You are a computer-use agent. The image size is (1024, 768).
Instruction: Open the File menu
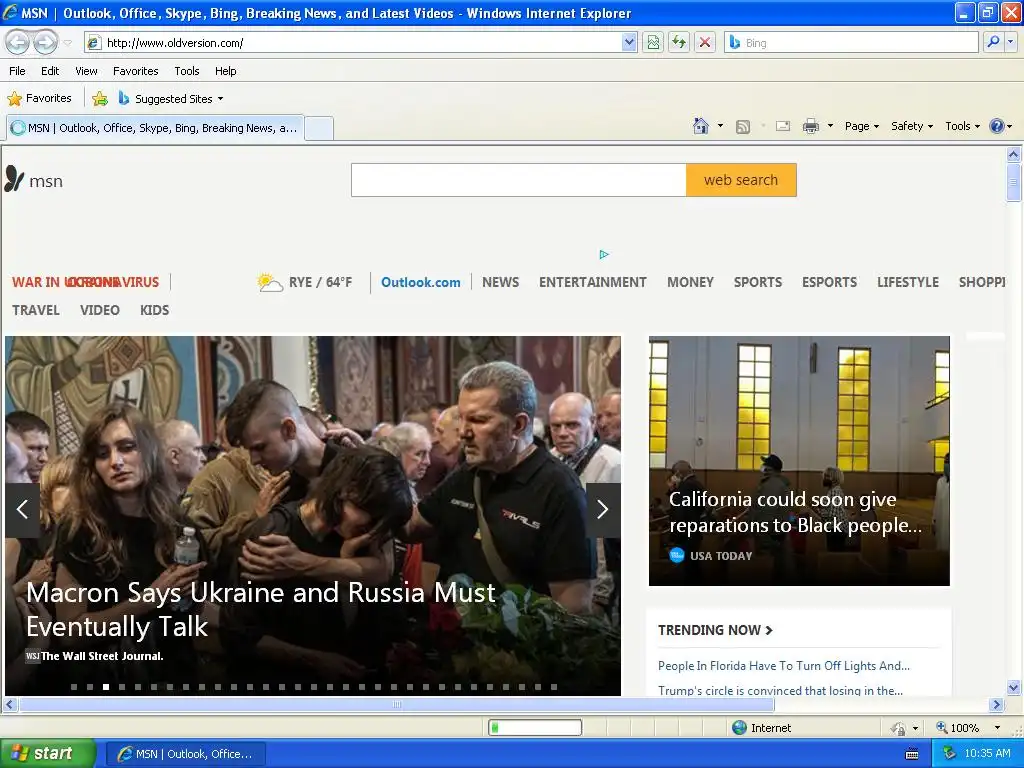[17, 71]
